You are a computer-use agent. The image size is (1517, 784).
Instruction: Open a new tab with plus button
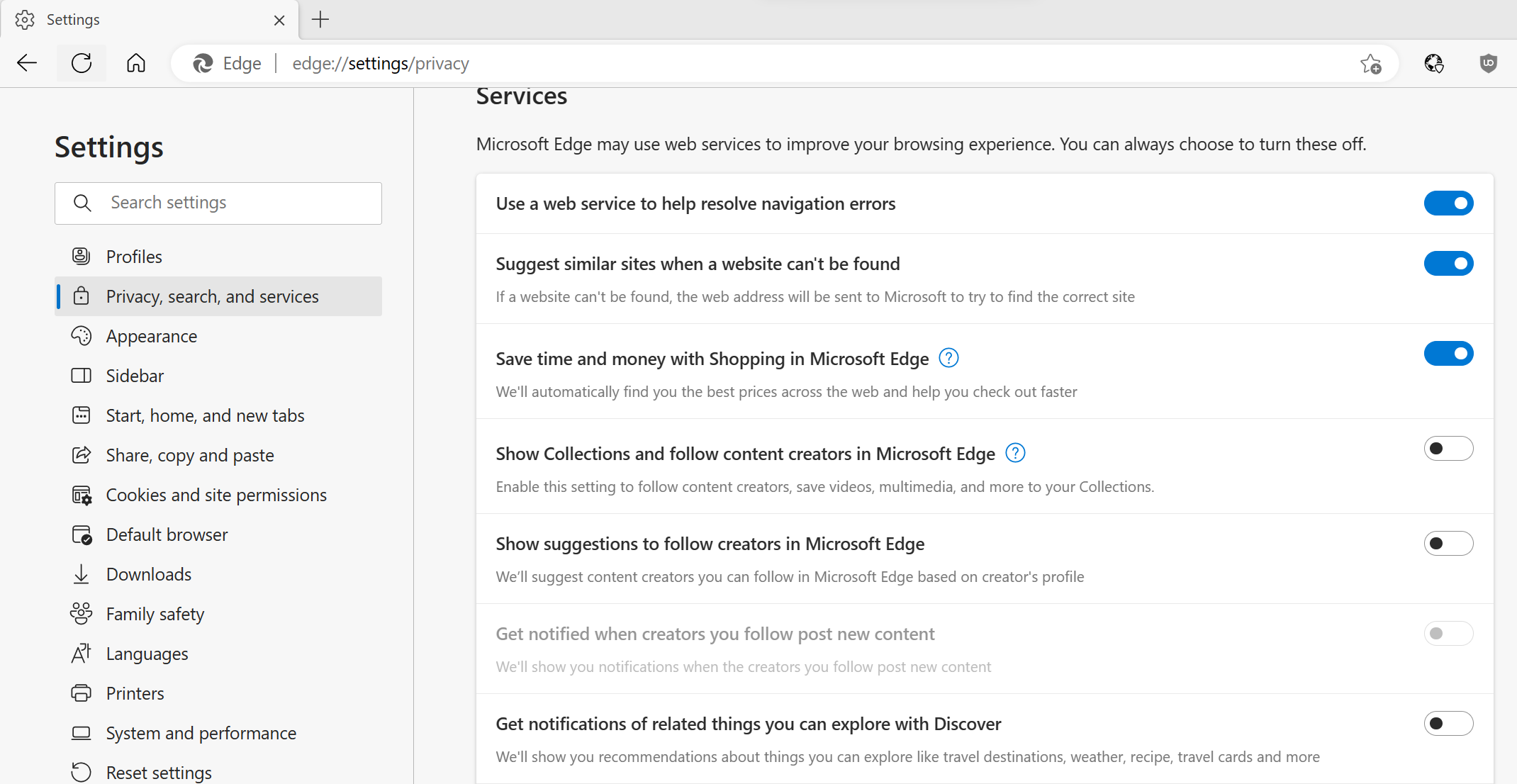coord(320,20)
